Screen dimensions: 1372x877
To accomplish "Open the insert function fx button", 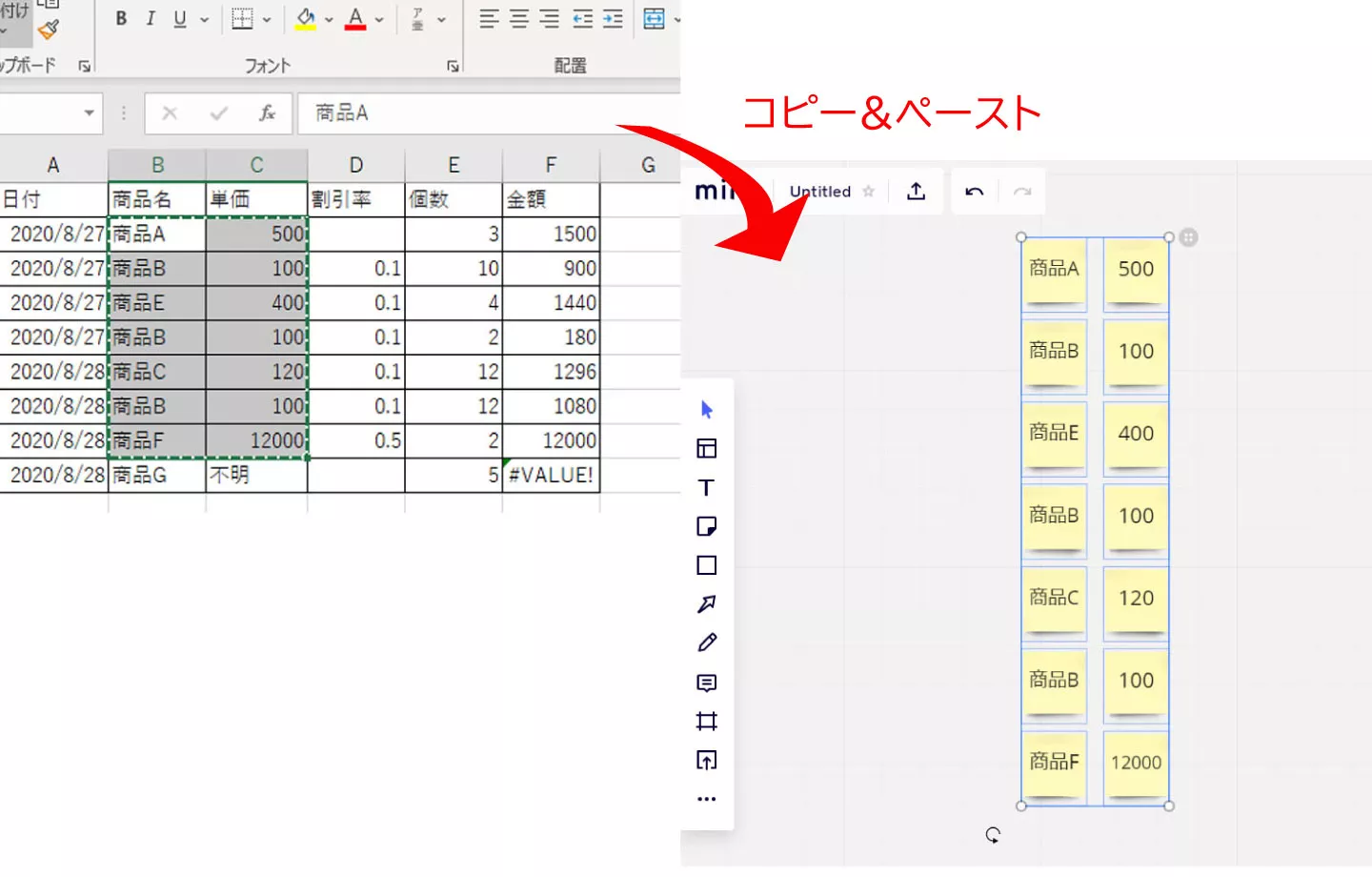I will pos(268,113).
